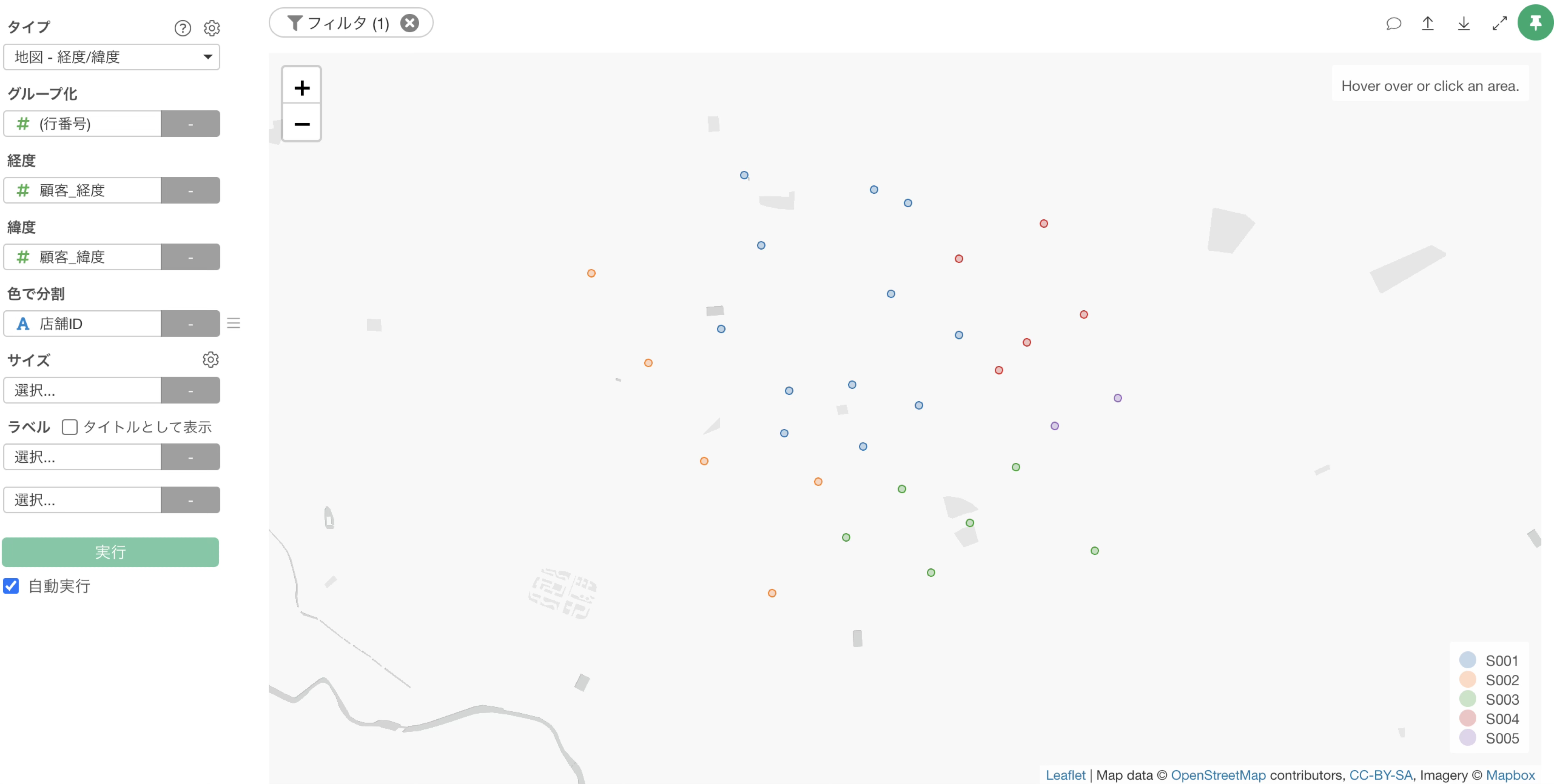The image size is (1554, 784).
Task: Click the green pin button
Action: (1535, 23)
